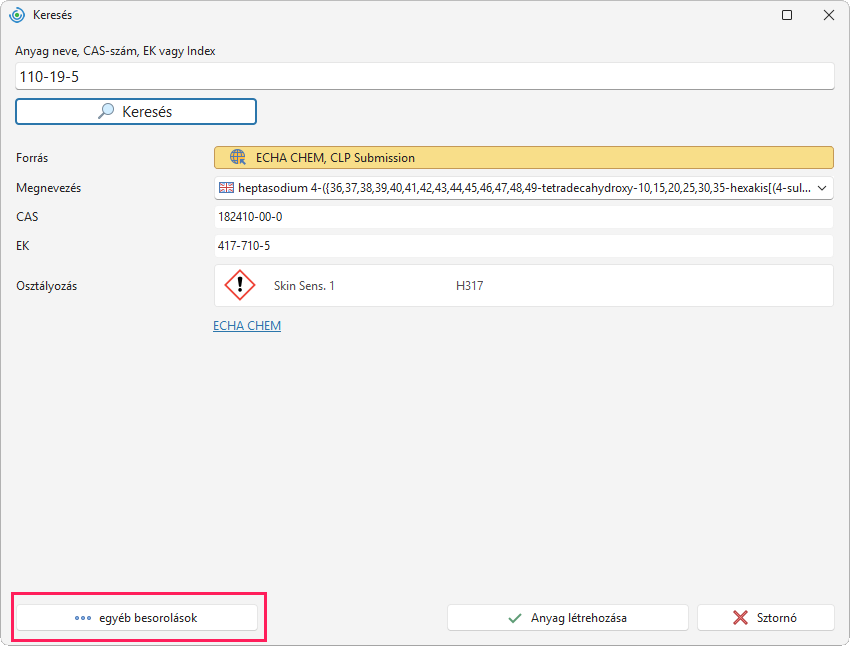Open egyéb besorolások button
This screenshot has width=850, height=646.
pos(137,618)
